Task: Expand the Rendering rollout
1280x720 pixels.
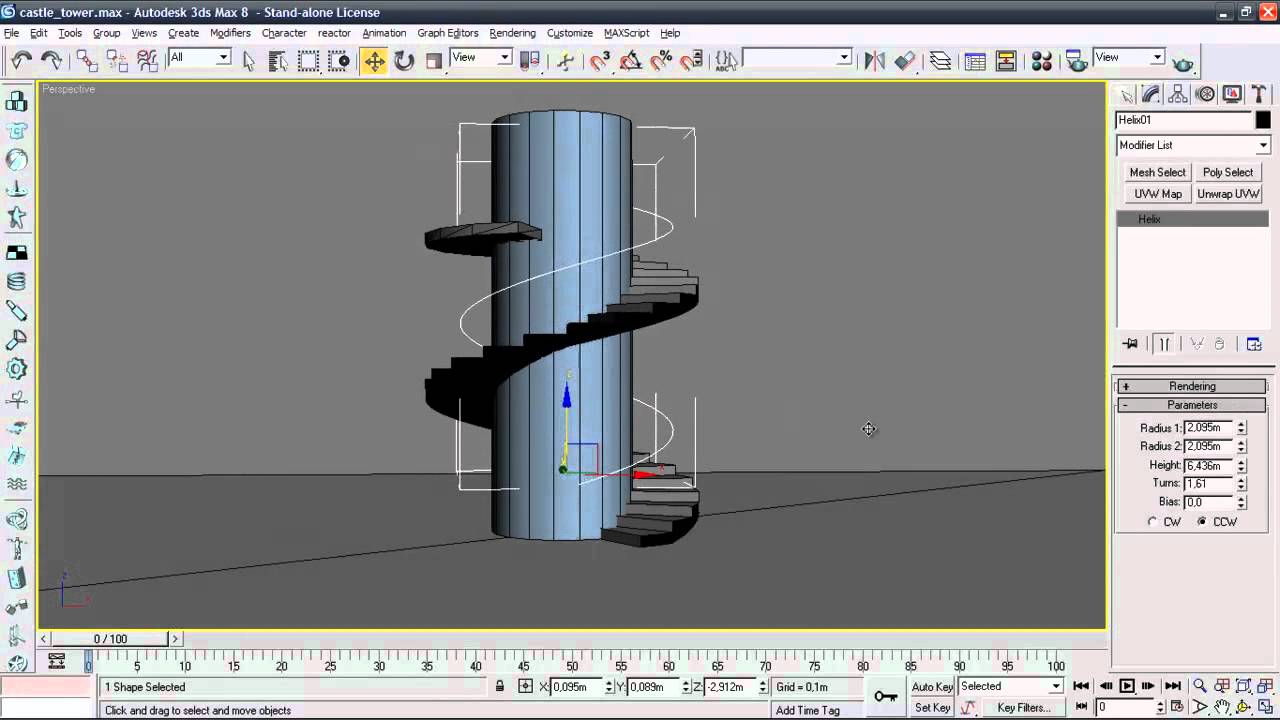Action: 1192,386
